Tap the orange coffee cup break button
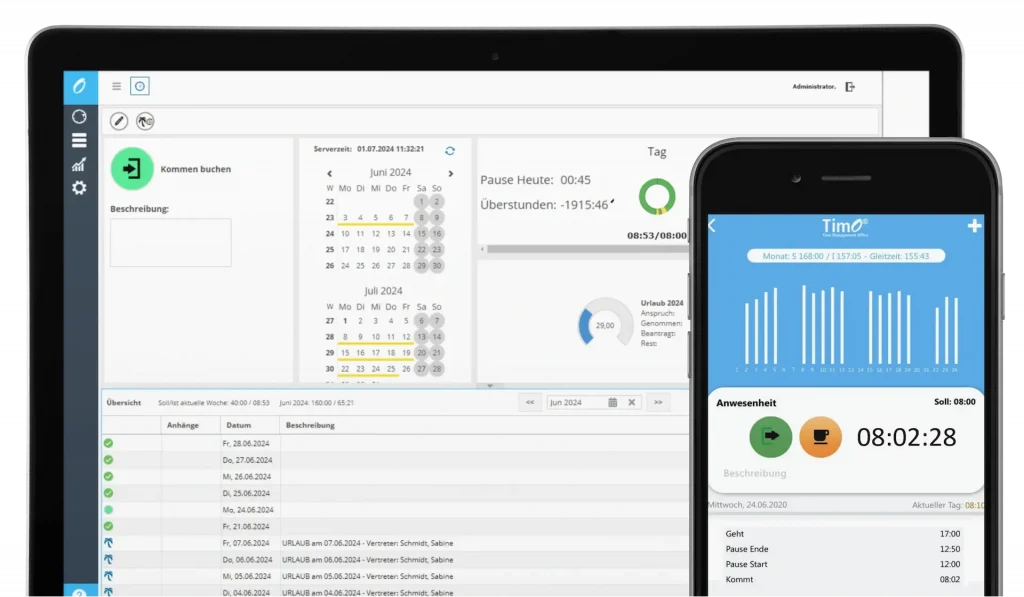The width and height of the screenshot is (1024, 597). [x=820, y=437]
